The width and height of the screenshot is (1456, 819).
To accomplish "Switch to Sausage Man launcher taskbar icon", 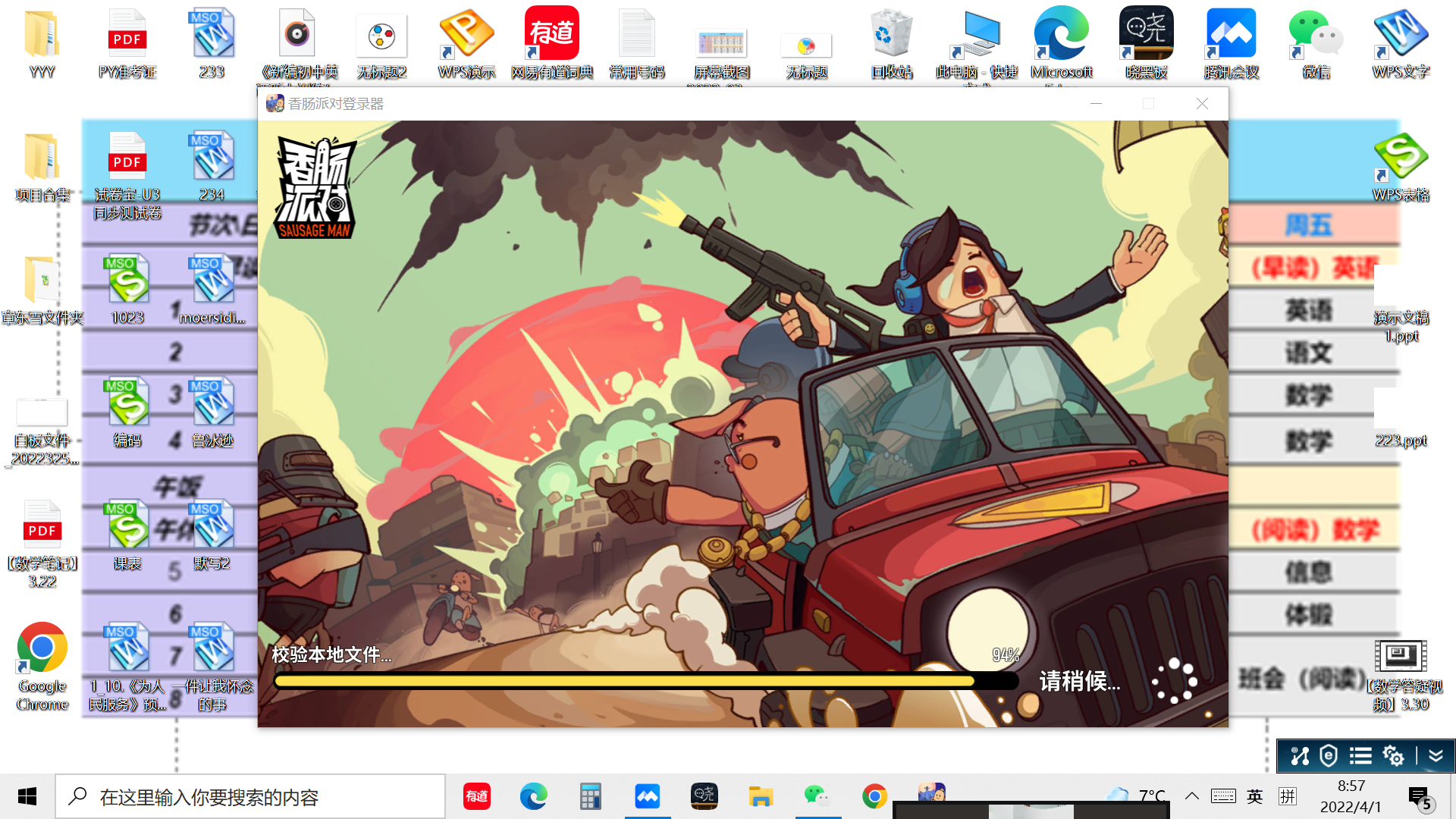I will (931, 793).
